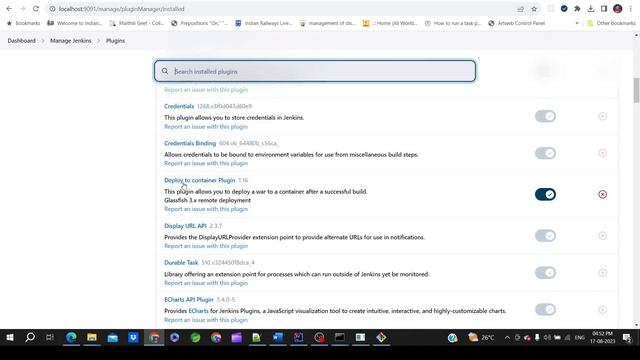Show hidden system tray icons
The image size is (640, 360).
pos(507,338)
